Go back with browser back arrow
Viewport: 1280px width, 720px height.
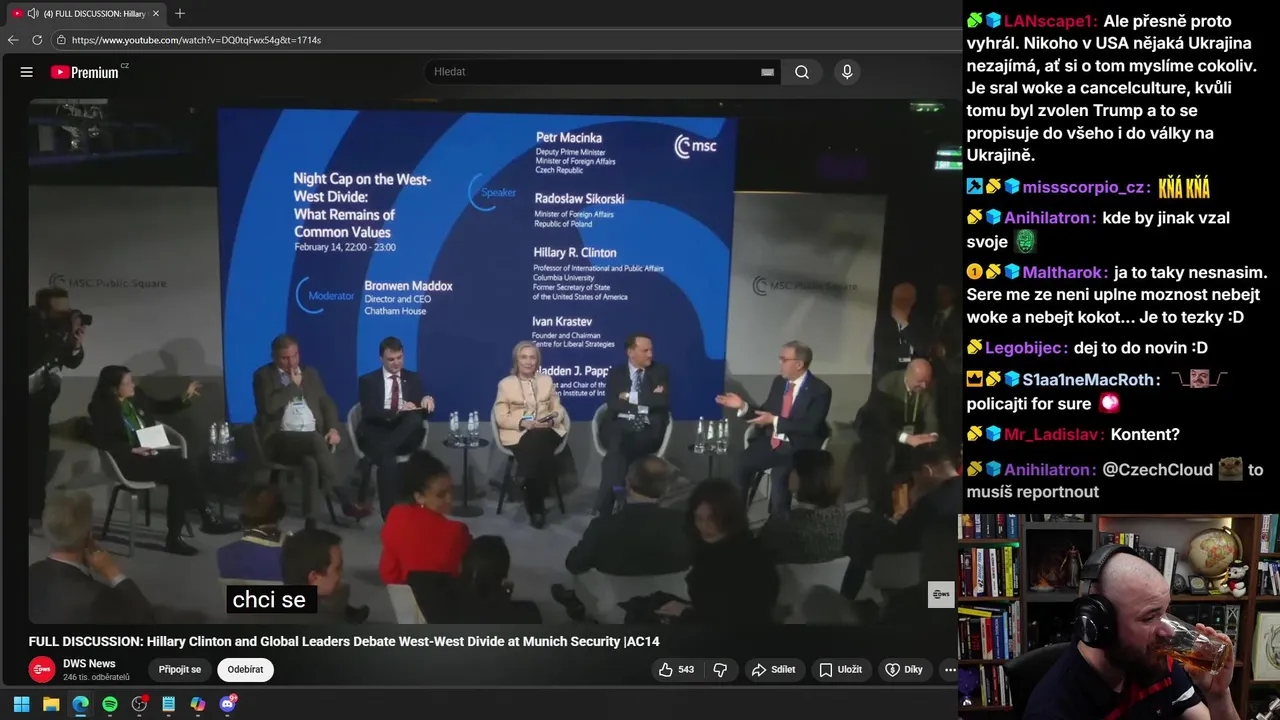pyautogui.click(x=13, y=40)
